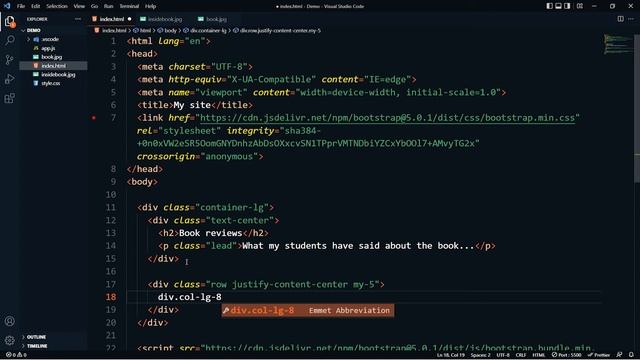Open the Accounts menu icon
The image size is (640, 360).
coord(10,321)
